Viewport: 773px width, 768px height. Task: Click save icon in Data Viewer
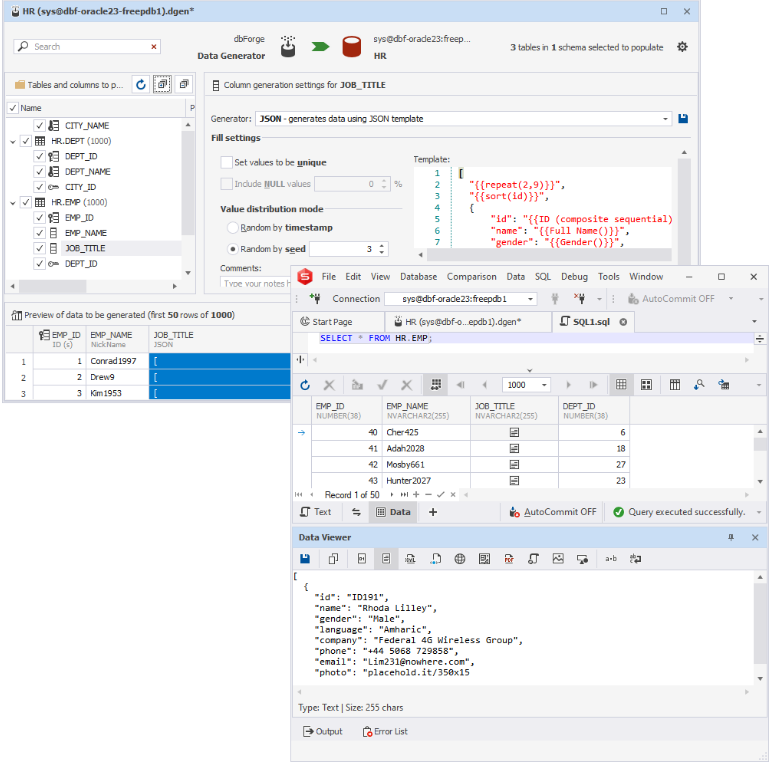[305, 559]
